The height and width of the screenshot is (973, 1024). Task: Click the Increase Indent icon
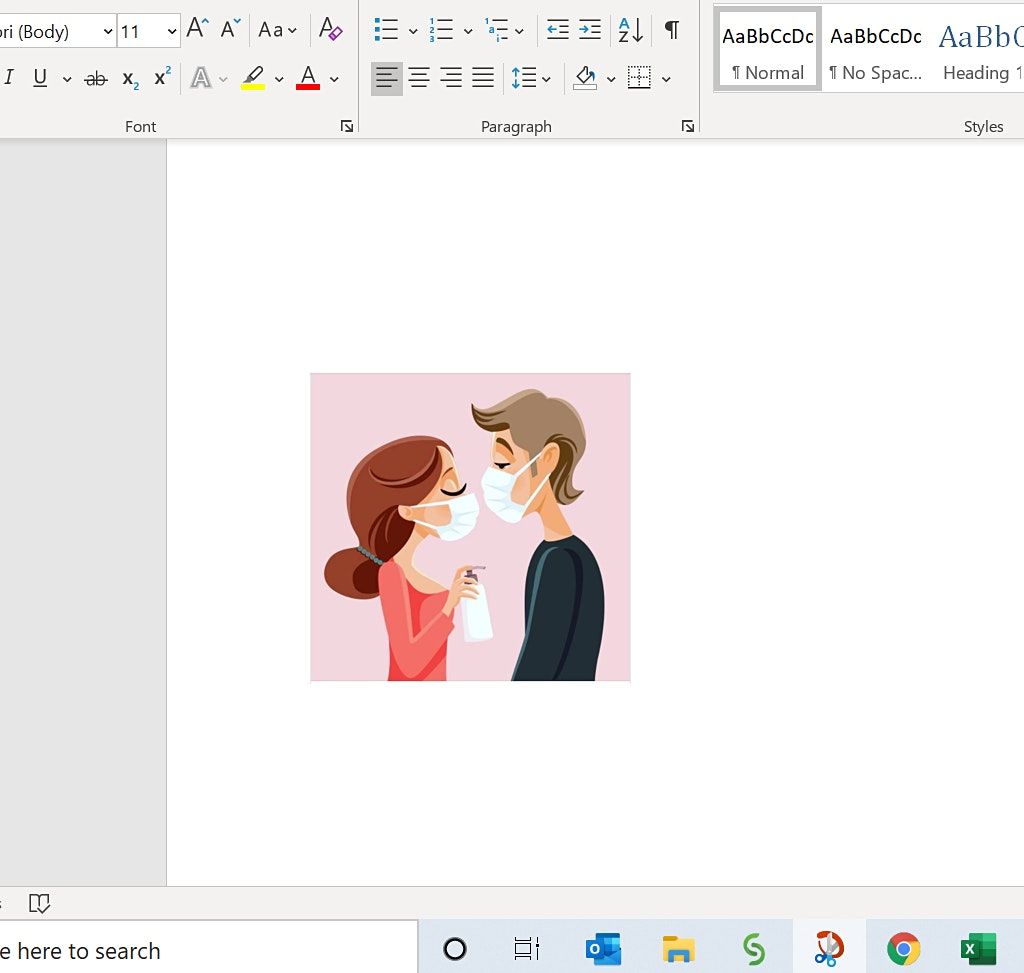click(x=591, y=30)
